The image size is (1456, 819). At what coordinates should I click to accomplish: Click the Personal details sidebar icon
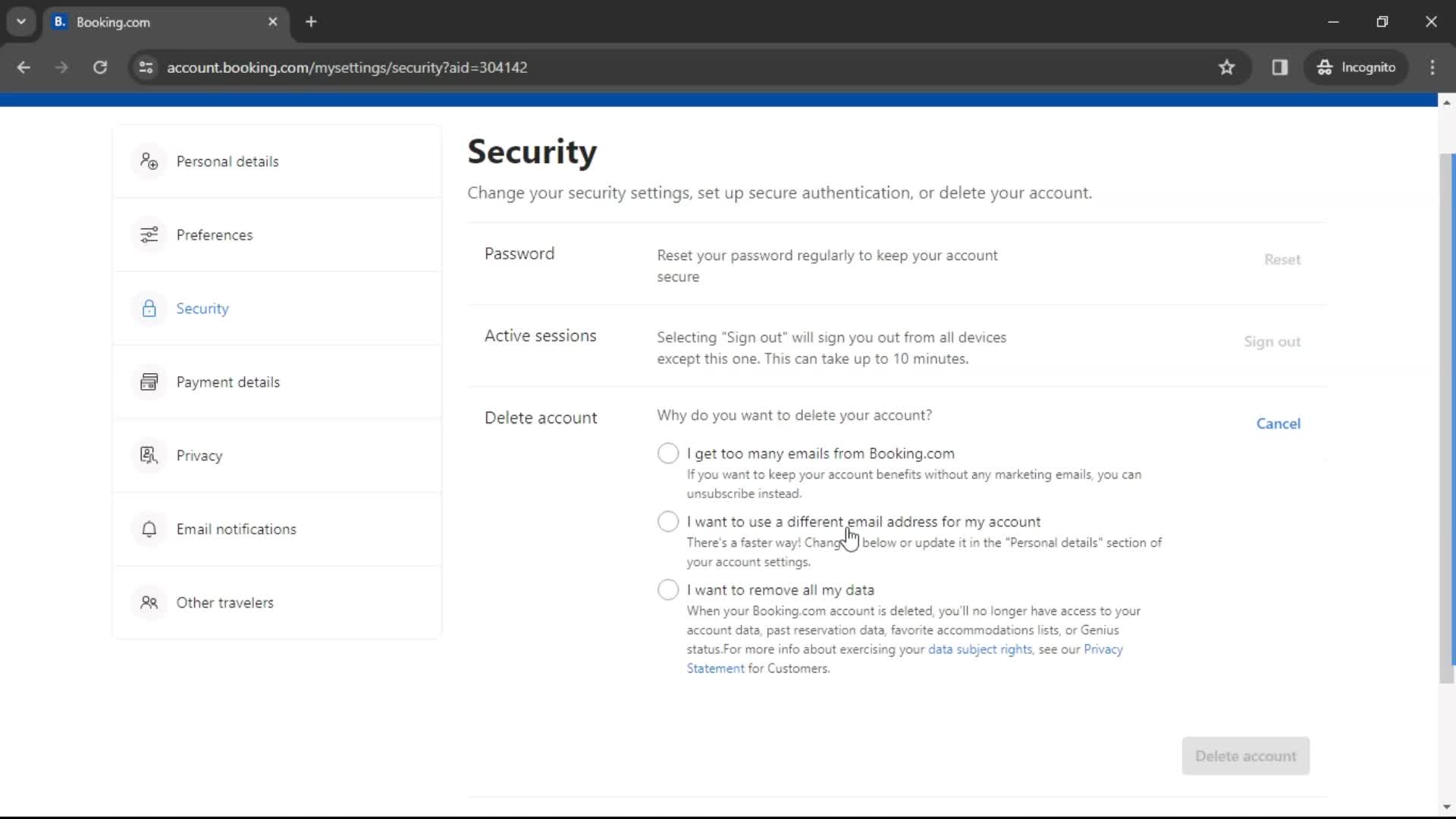coord(148,161)
